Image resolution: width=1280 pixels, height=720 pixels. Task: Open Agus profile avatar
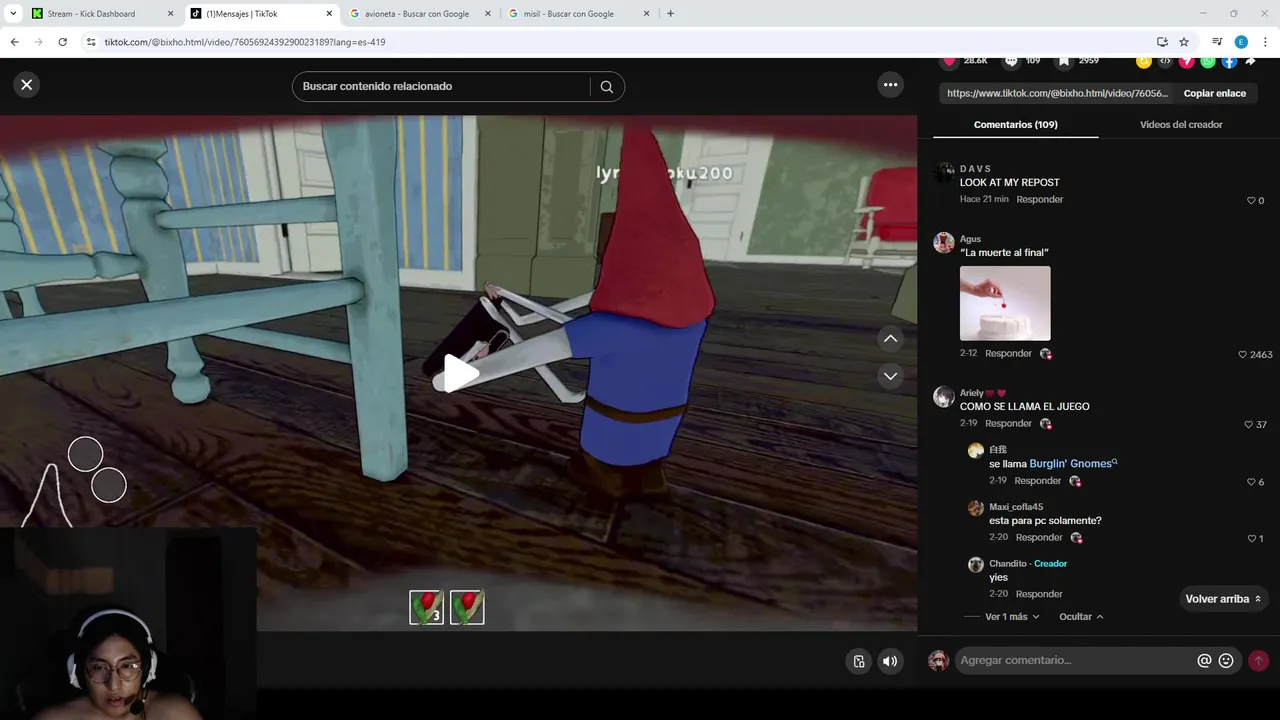943,243
